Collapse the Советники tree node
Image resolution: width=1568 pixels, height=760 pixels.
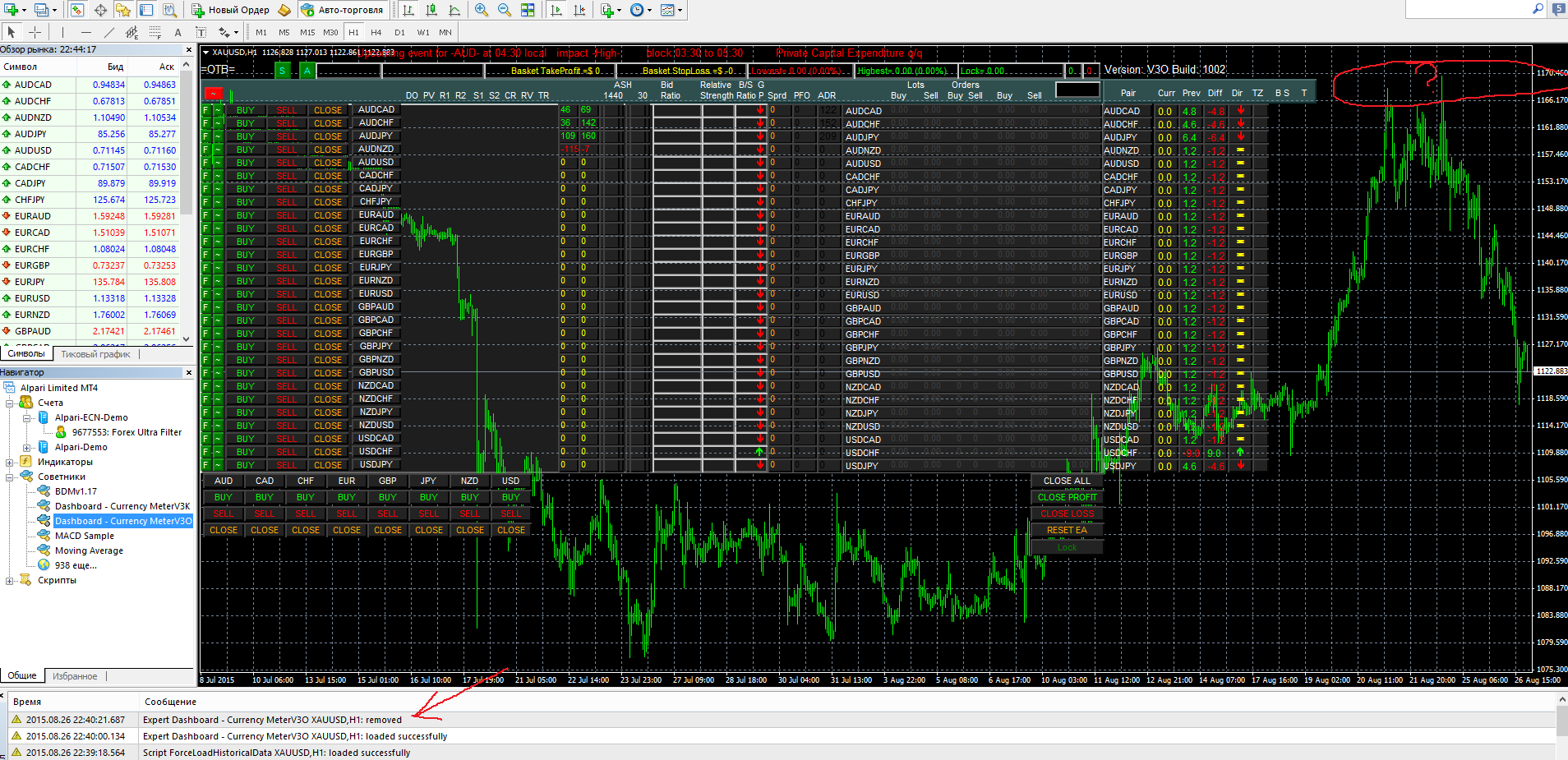[10, 477]
